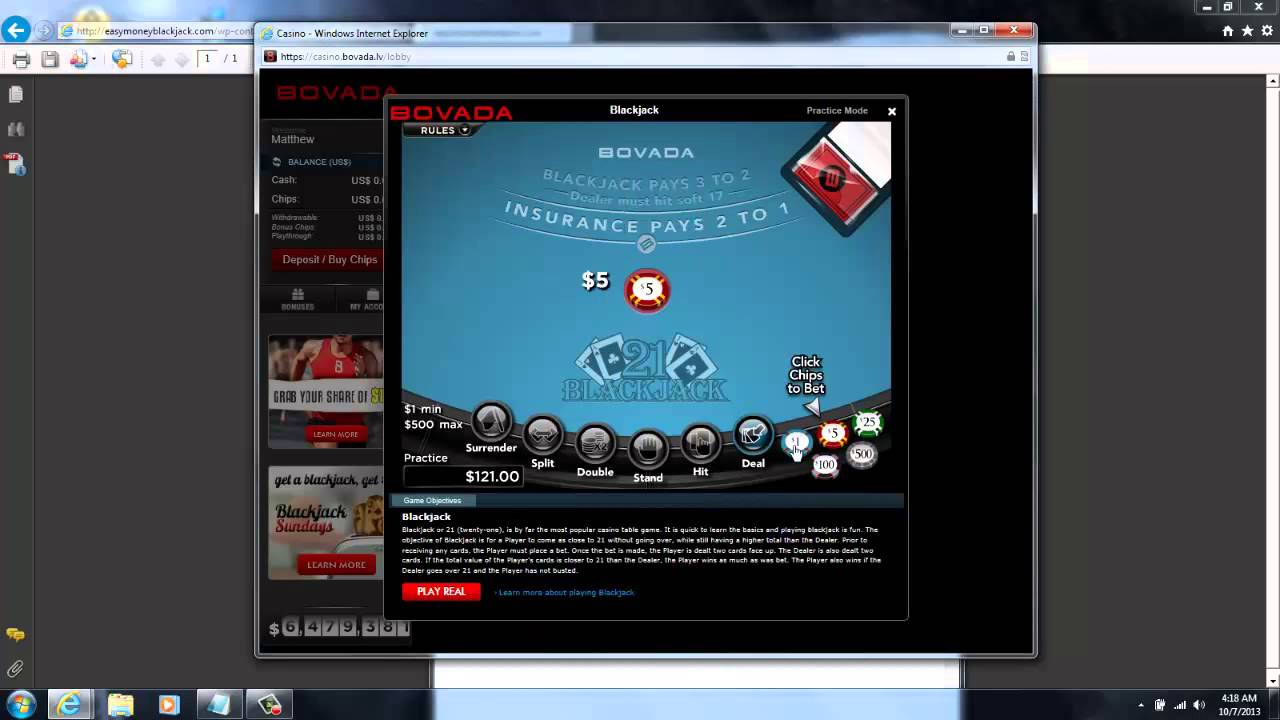Click the Save icon in the PDF toolbar
The width and height of the screenshot is (1280, 720).
click(50, 60)
